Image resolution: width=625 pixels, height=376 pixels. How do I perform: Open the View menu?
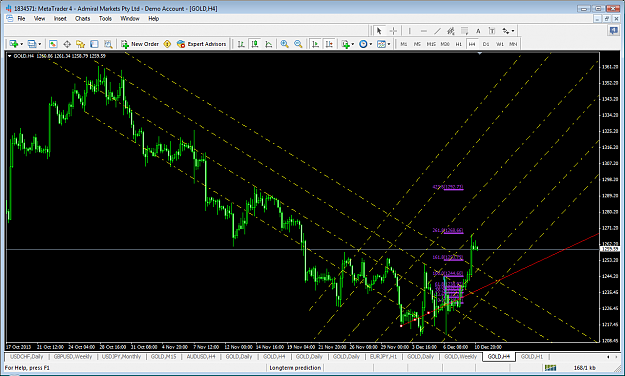39,18
